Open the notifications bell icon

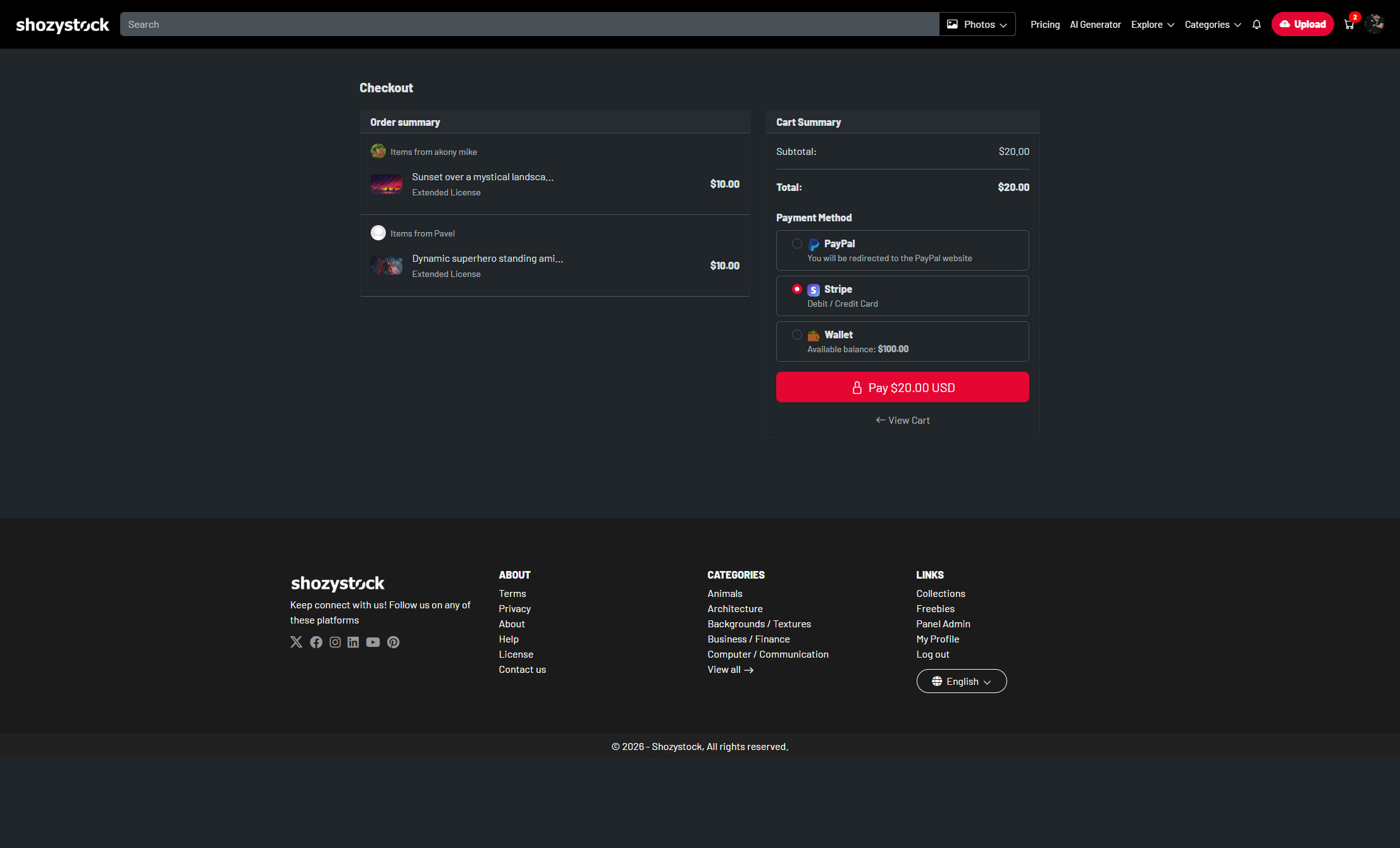pos(1256,25)
